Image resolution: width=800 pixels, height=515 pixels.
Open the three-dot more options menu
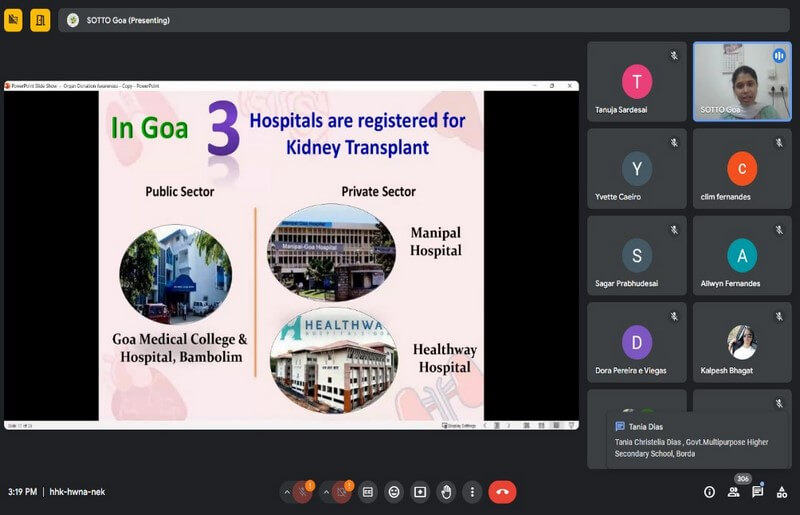coord(472,492)
